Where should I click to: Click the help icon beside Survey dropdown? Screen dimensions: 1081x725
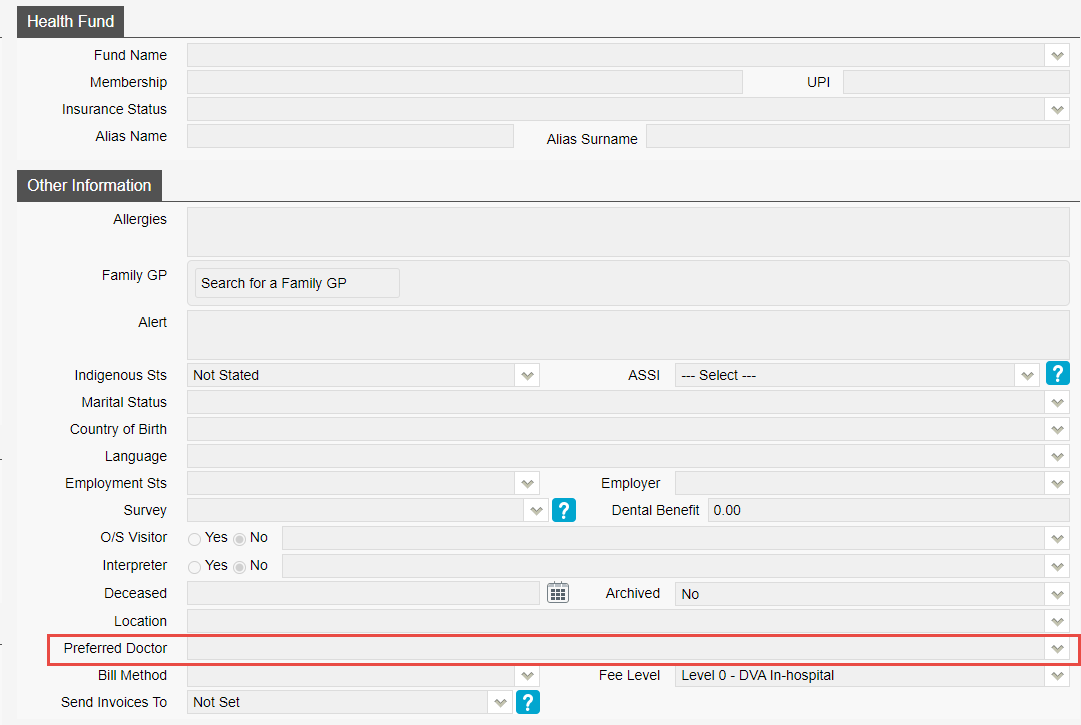[564, 510]
